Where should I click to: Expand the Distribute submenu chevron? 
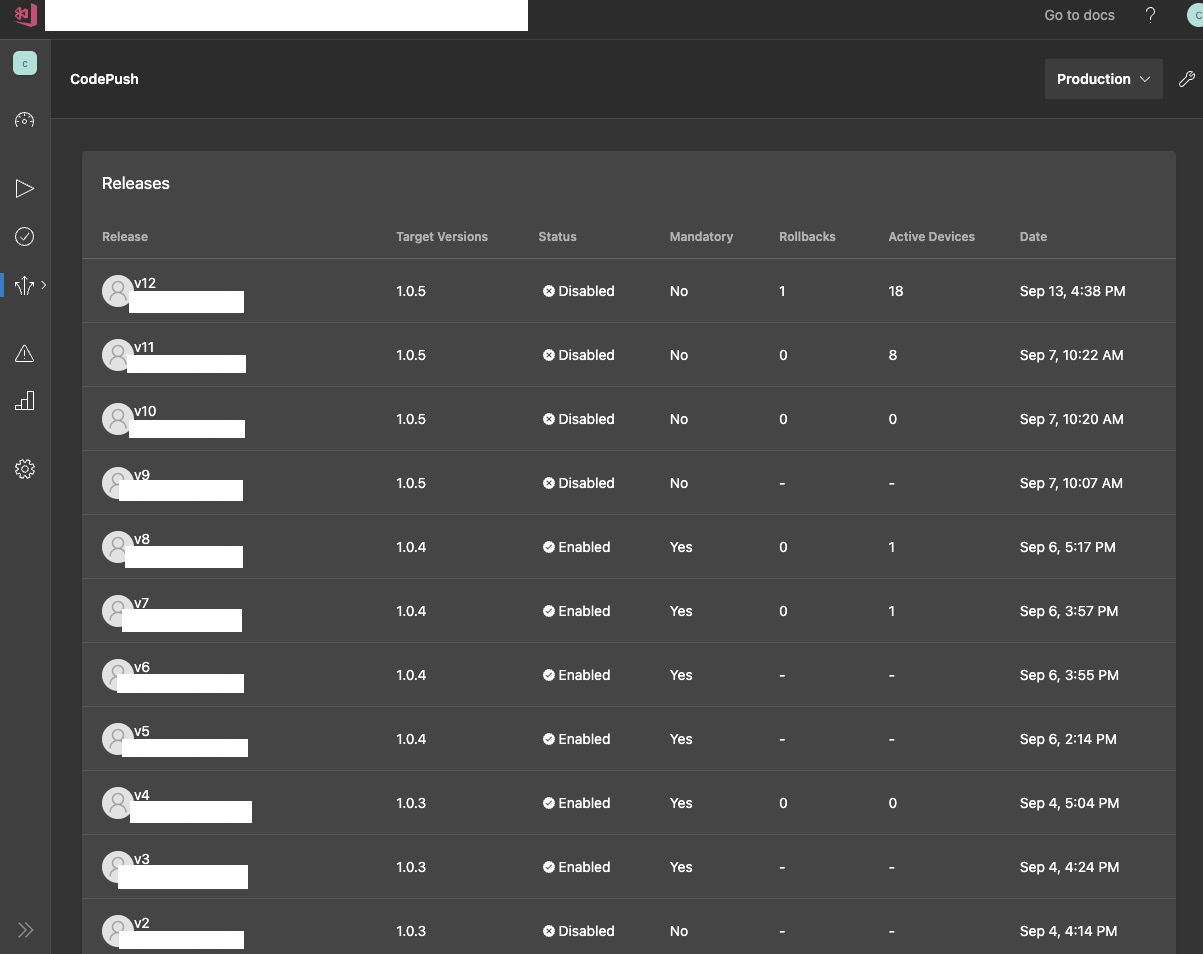[43, 285]
